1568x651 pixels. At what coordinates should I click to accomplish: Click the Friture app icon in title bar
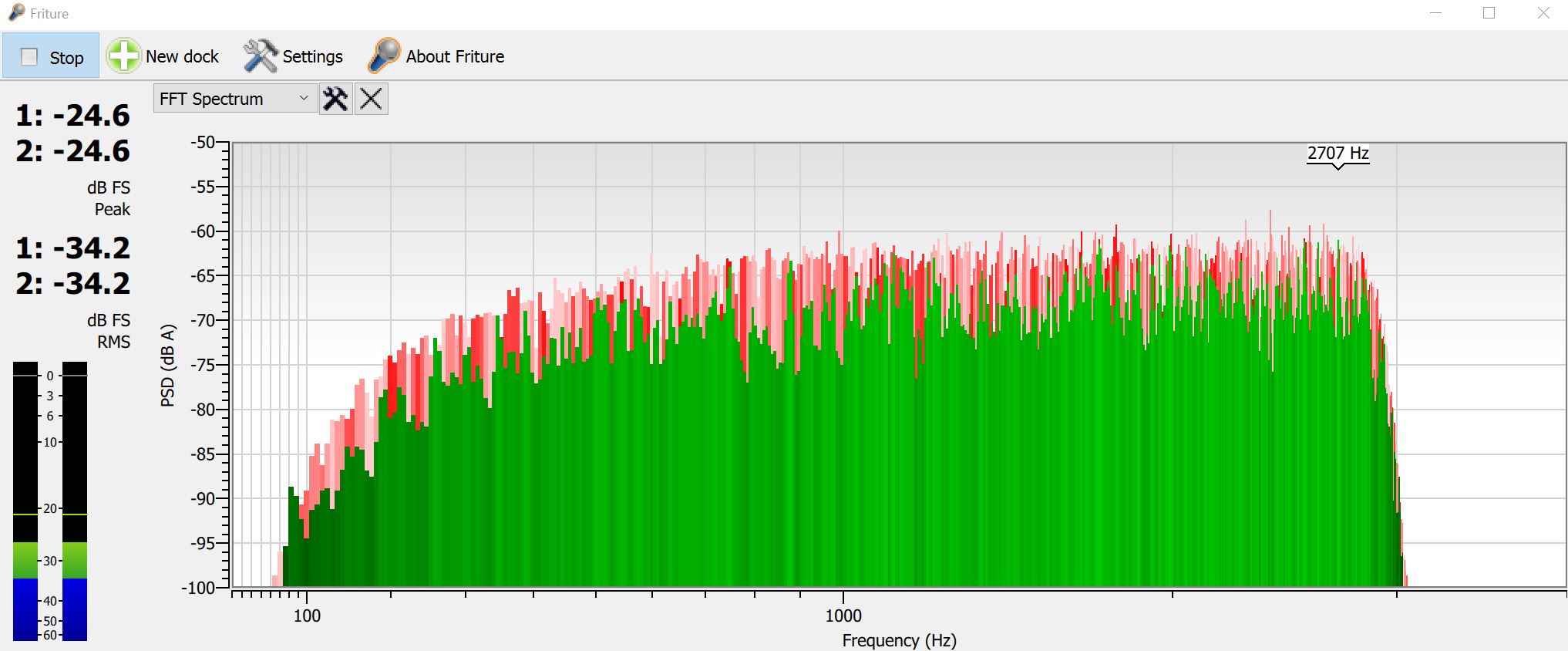tap(15, 13)
